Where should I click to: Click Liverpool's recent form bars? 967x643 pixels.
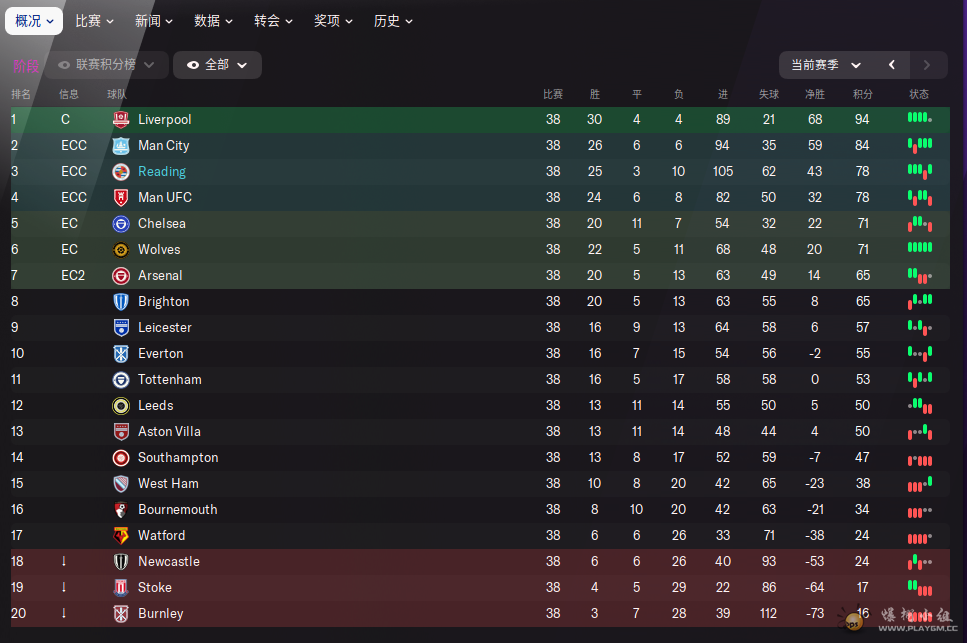[x=920, y=118]
